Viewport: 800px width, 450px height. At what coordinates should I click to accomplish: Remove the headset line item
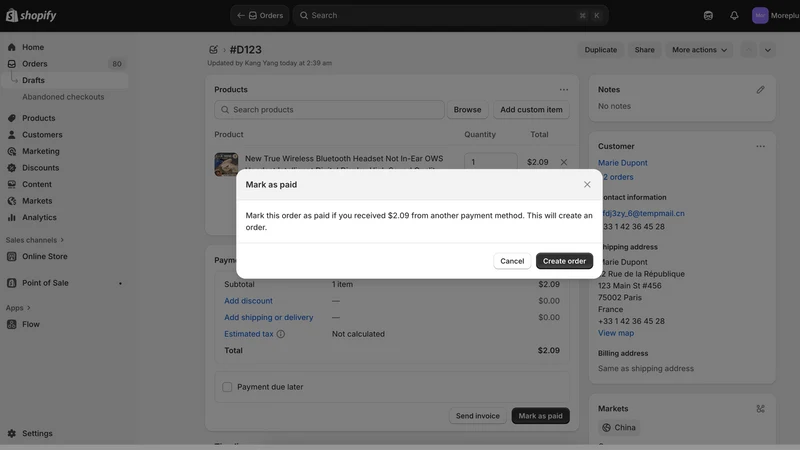pyautogui.click(x=564, y=162)
